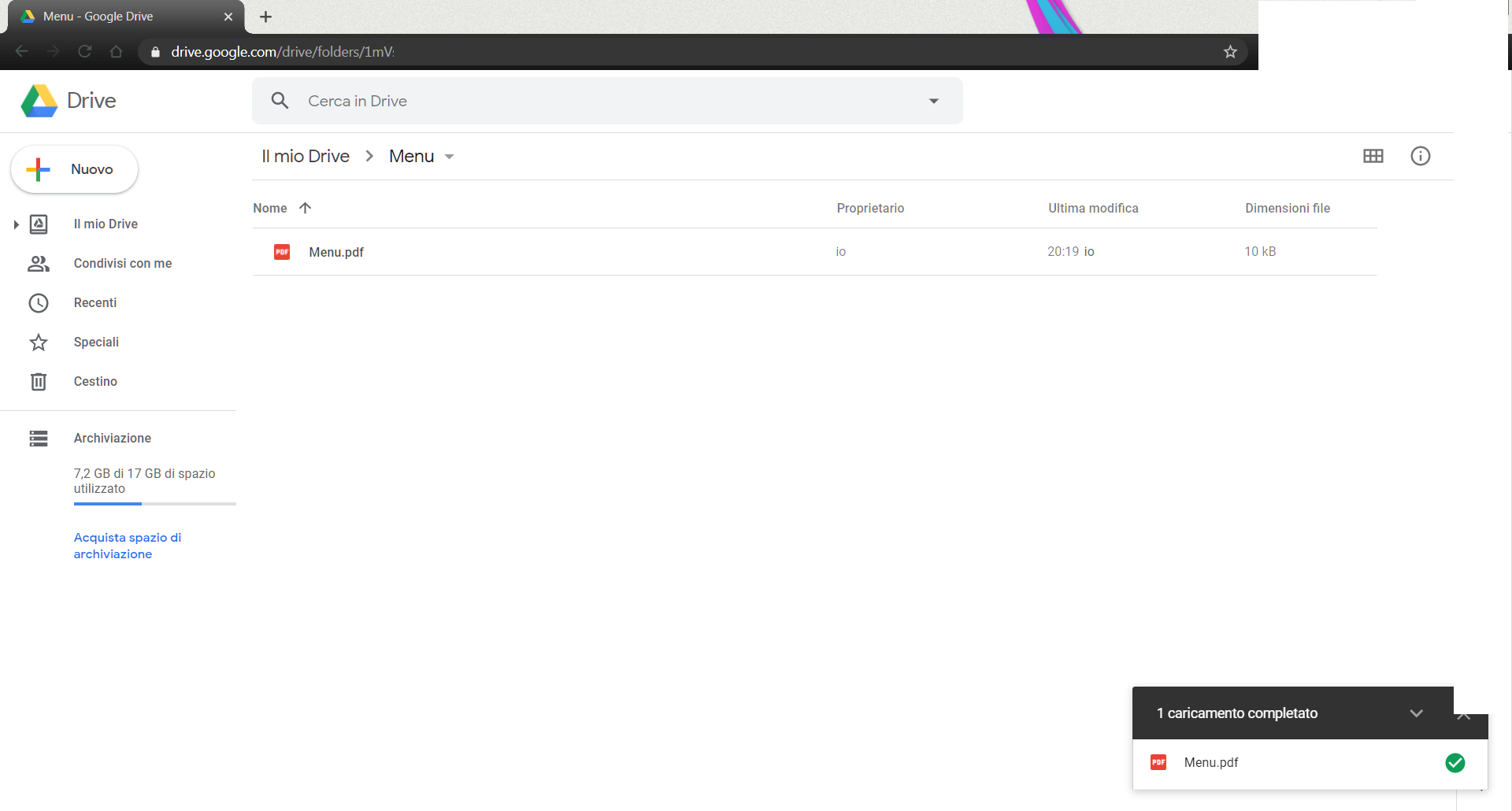Screen dimensions: 1512x811
Task: Open browser home page
Action: (x=117, y=52)
